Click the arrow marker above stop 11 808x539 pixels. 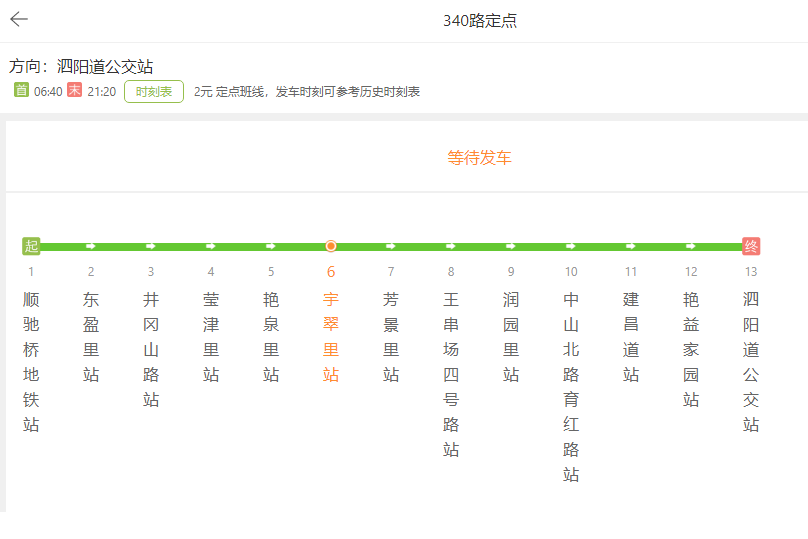point(631,246)
